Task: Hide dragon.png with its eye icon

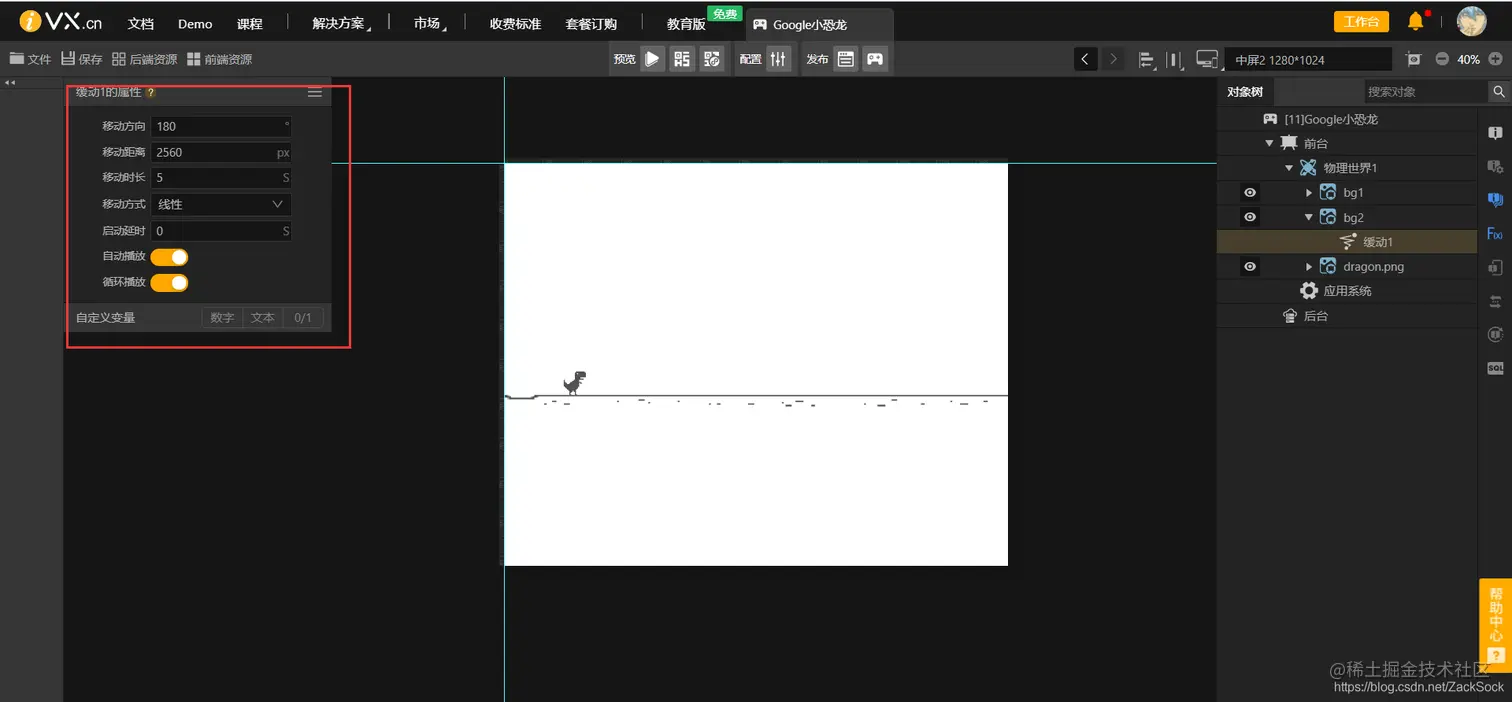Action: (1249, 267)
